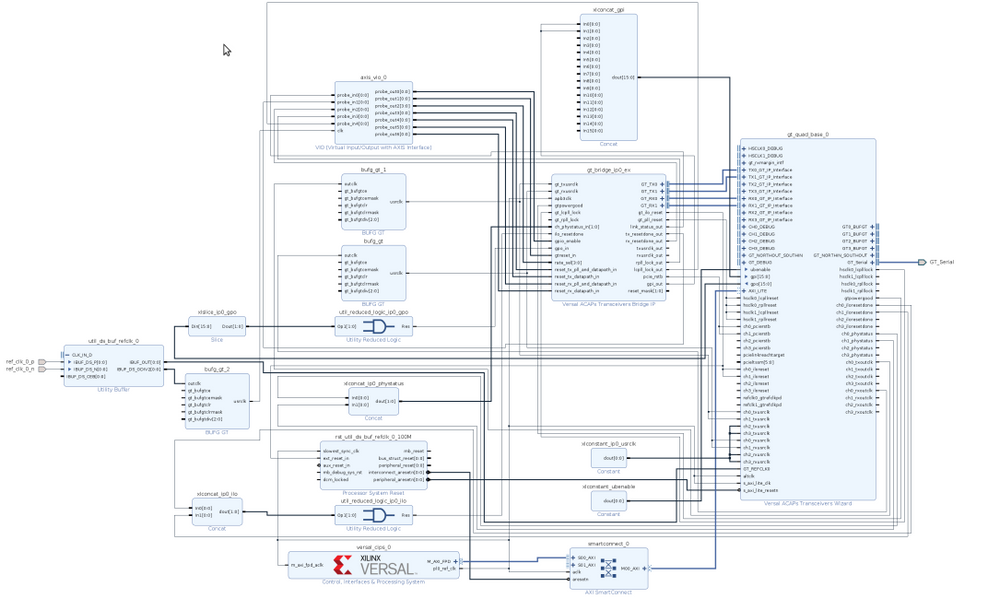This screenshot has height=598, width=999.
Task: Expand the GT_TX0 interface pin on gt_bridge_ip0_ex
Action: [x=661, y=183]
